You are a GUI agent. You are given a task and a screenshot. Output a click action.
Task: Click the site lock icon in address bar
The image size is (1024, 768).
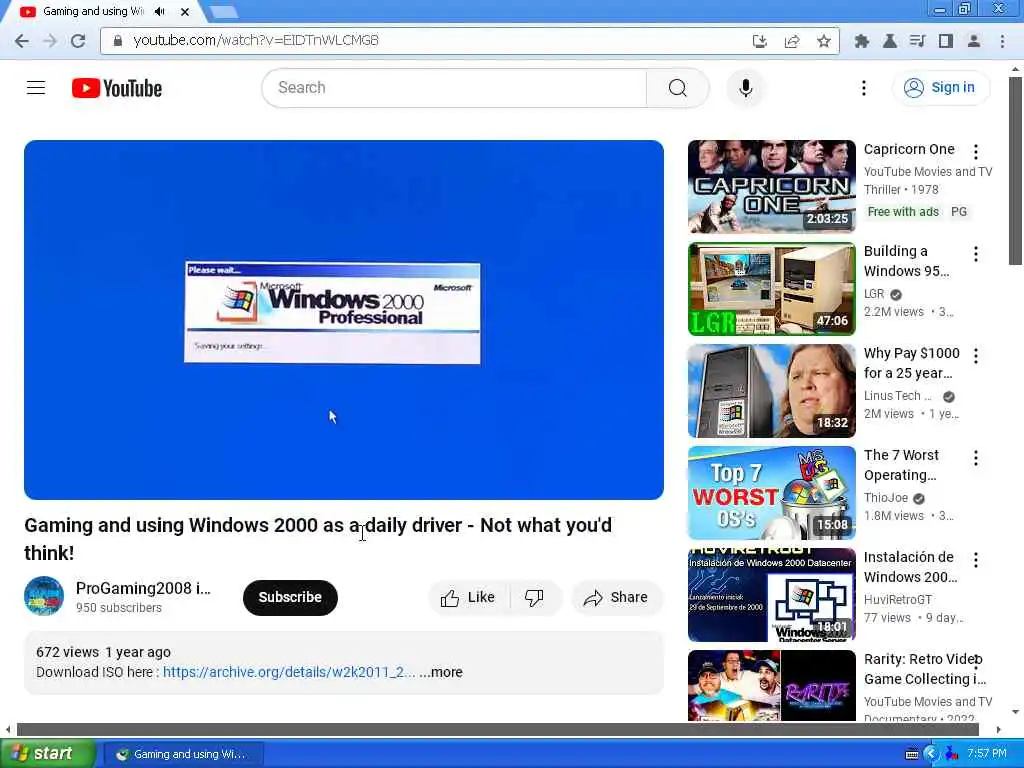tap(118, 40)
